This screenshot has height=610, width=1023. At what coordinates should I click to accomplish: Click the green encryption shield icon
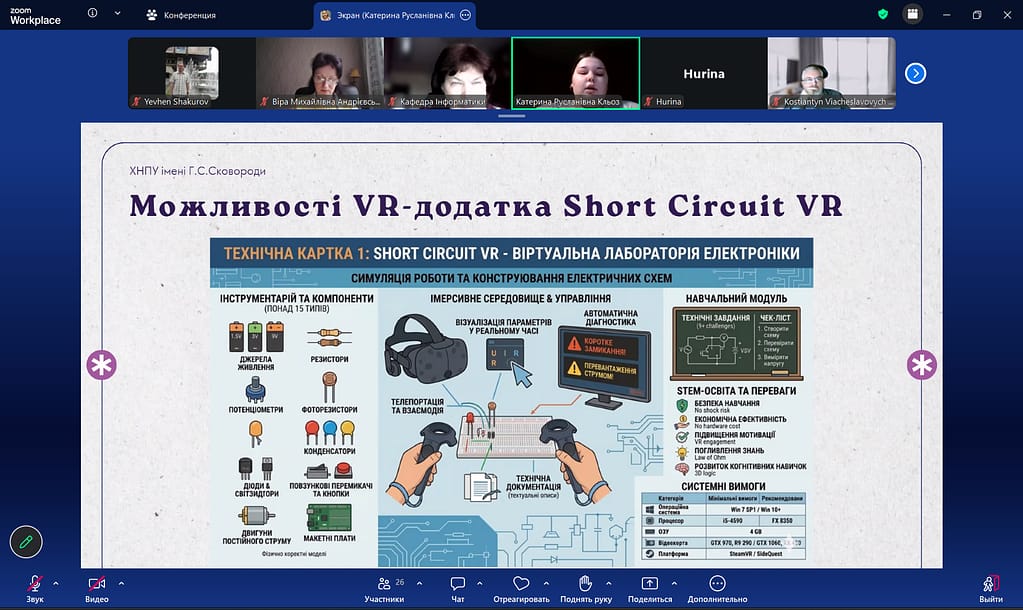(x=882, y=14)
